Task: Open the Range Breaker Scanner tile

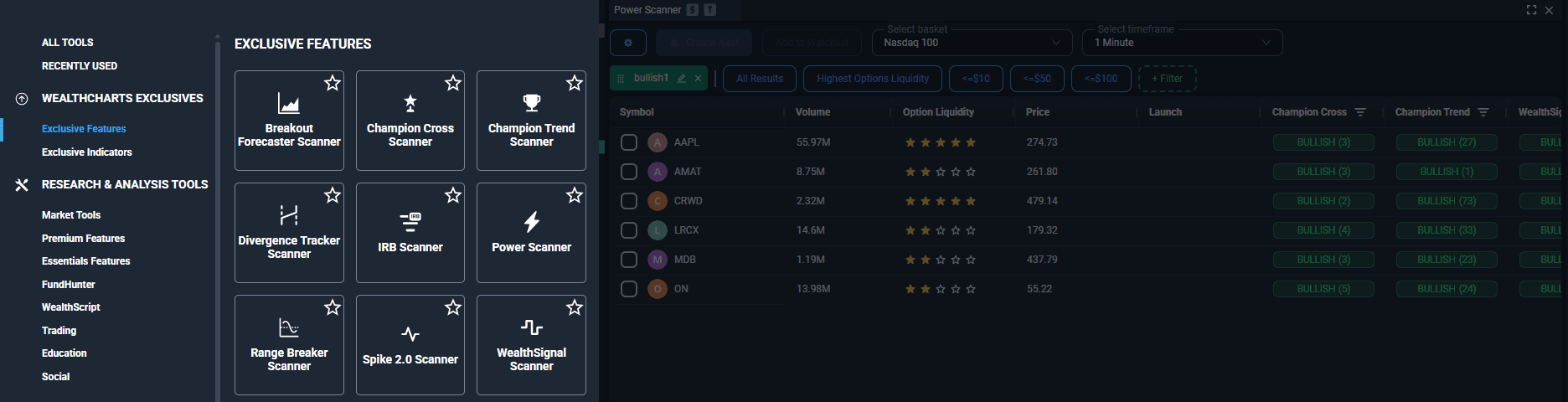Action: click(x=289, y=345)
